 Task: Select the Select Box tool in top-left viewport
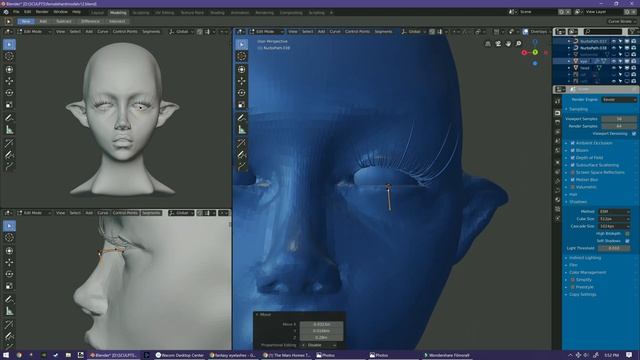click(9, 44)
